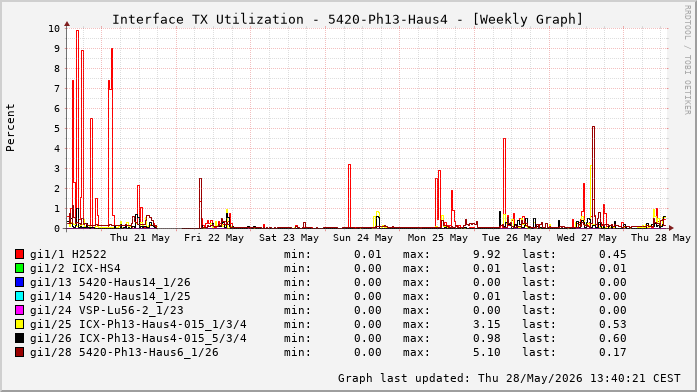Select the 'gi1/13 5420-Haus14_1/26' legend label

110,282
